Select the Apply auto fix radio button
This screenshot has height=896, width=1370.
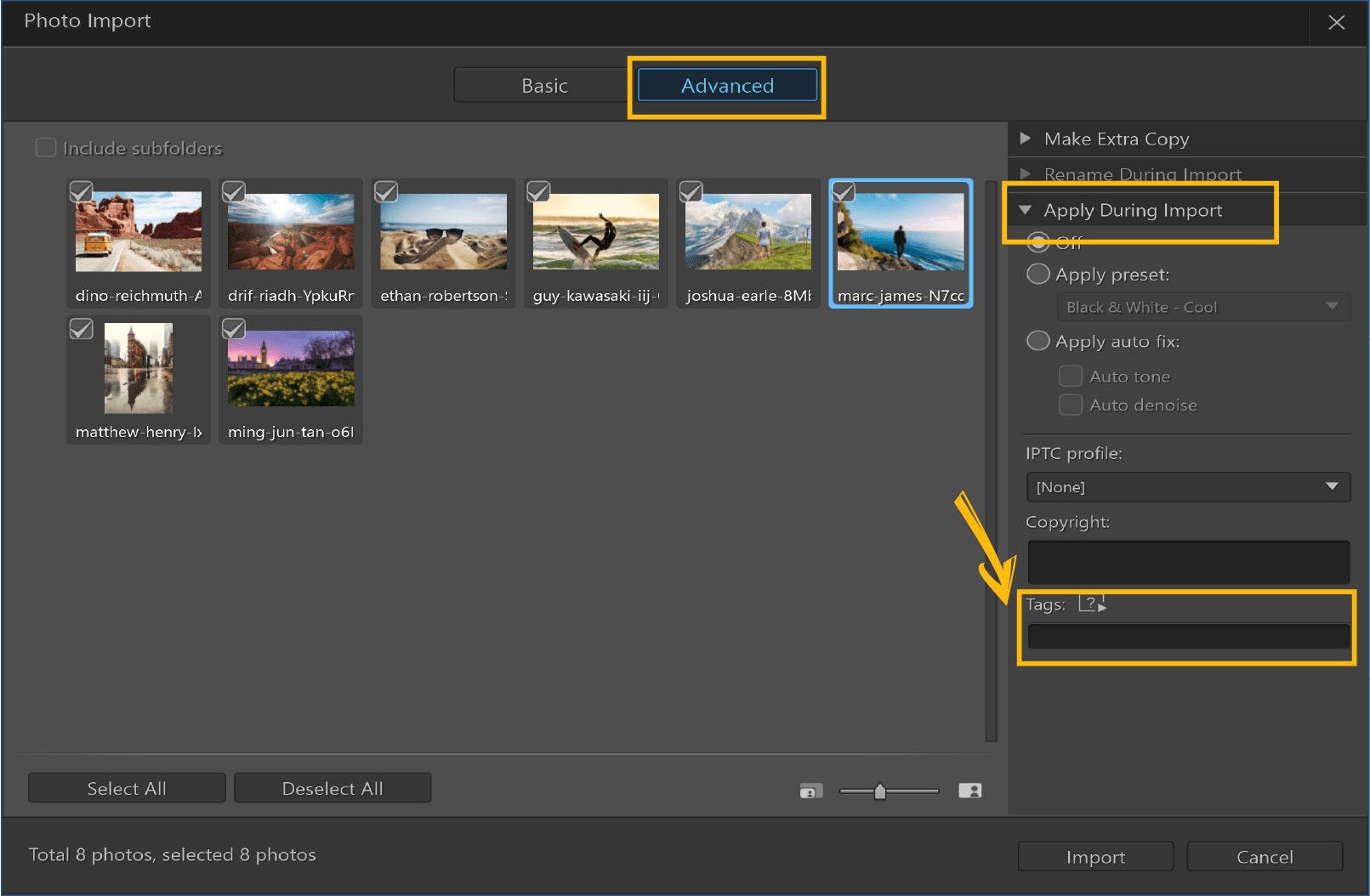(x=1038, y=340)
